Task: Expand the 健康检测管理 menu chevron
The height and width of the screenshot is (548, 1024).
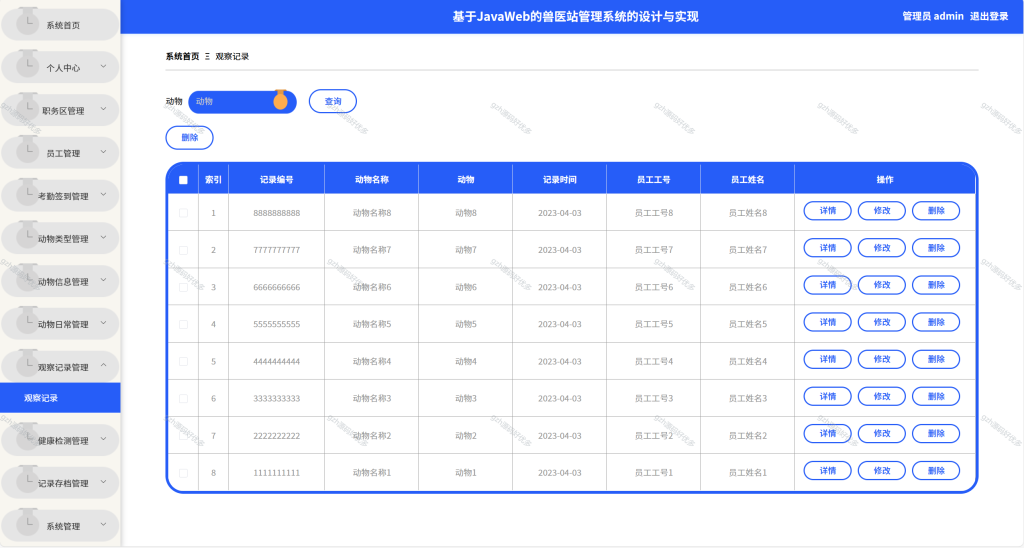Action: [x=103, y=440]
